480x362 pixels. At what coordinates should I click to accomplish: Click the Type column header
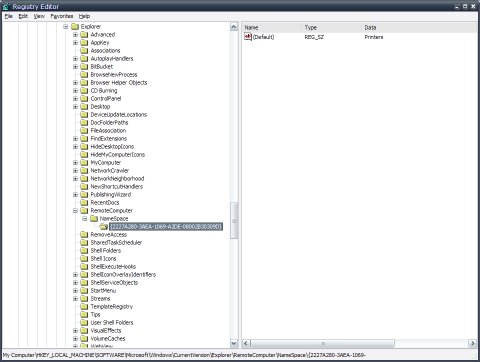click(x=332, y=28)
